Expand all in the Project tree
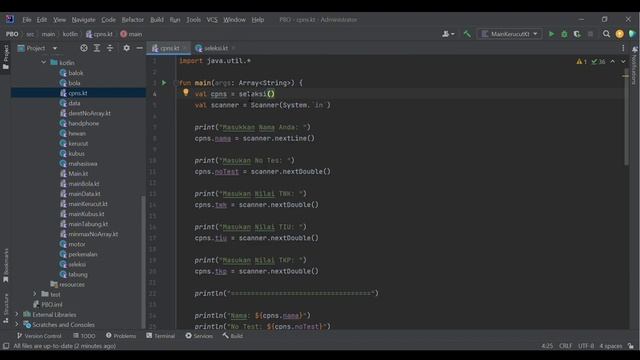This screenshot has width=640, height=360. 97,48
